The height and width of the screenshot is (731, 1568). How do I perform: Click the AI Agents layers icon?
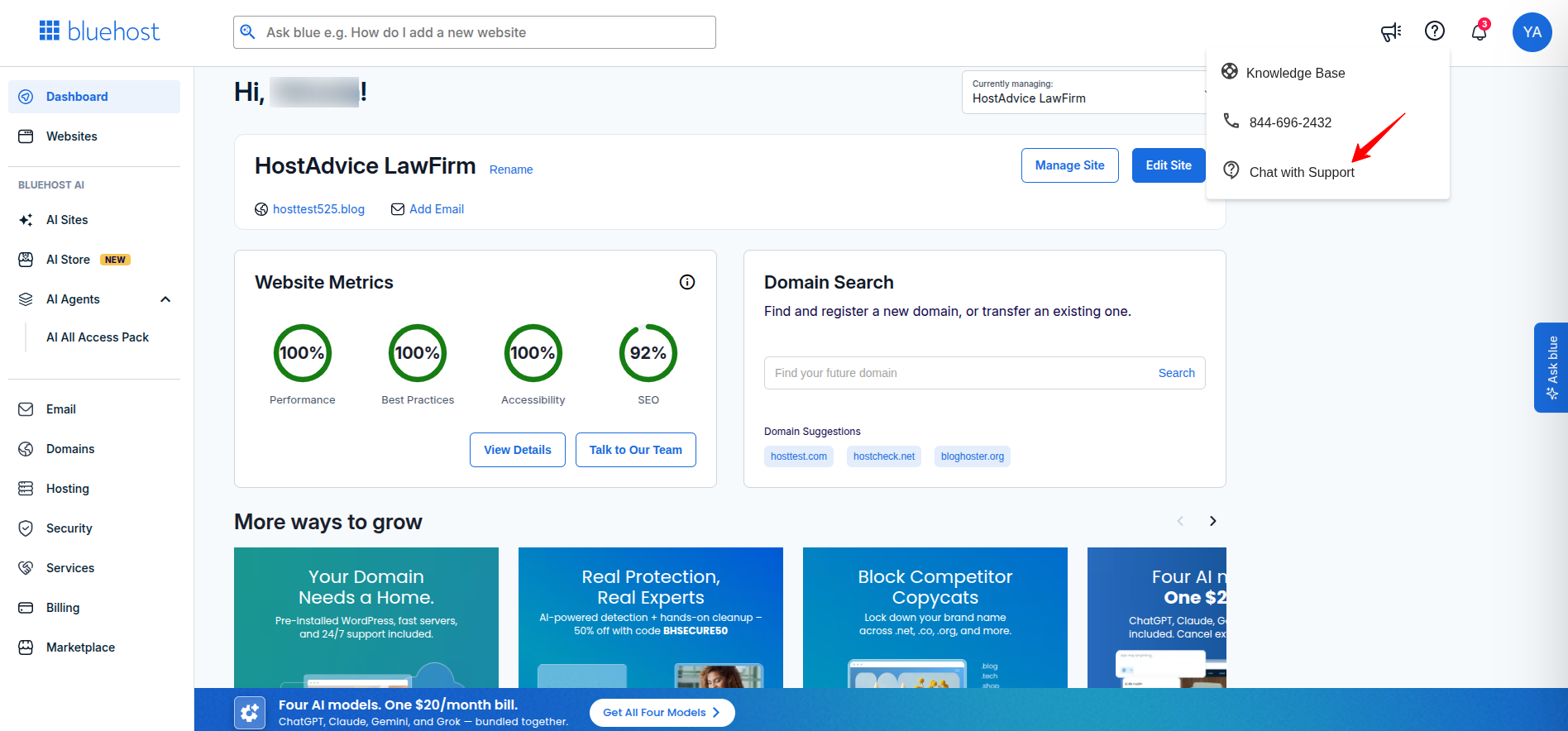point(26,299)
